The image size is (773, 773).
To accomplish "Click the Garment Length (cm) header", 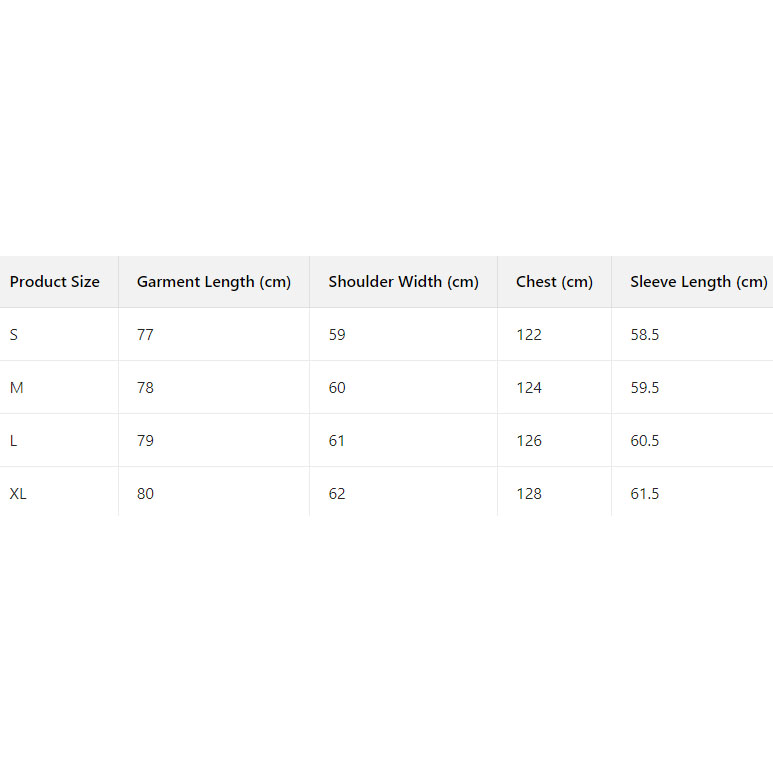I will [x=214, y=282].
